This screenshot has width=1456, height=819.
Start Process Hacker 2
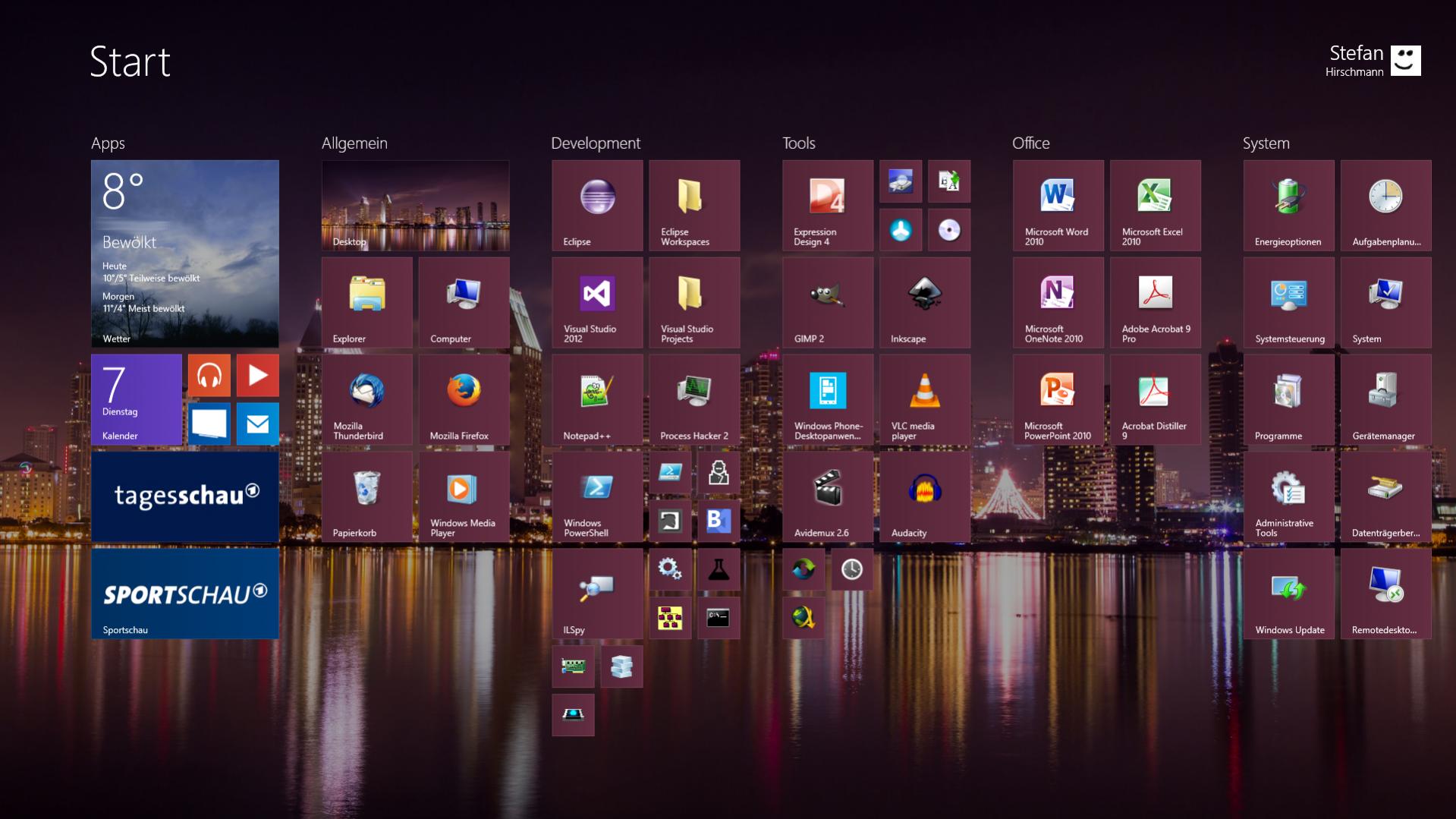click(694, 399)
